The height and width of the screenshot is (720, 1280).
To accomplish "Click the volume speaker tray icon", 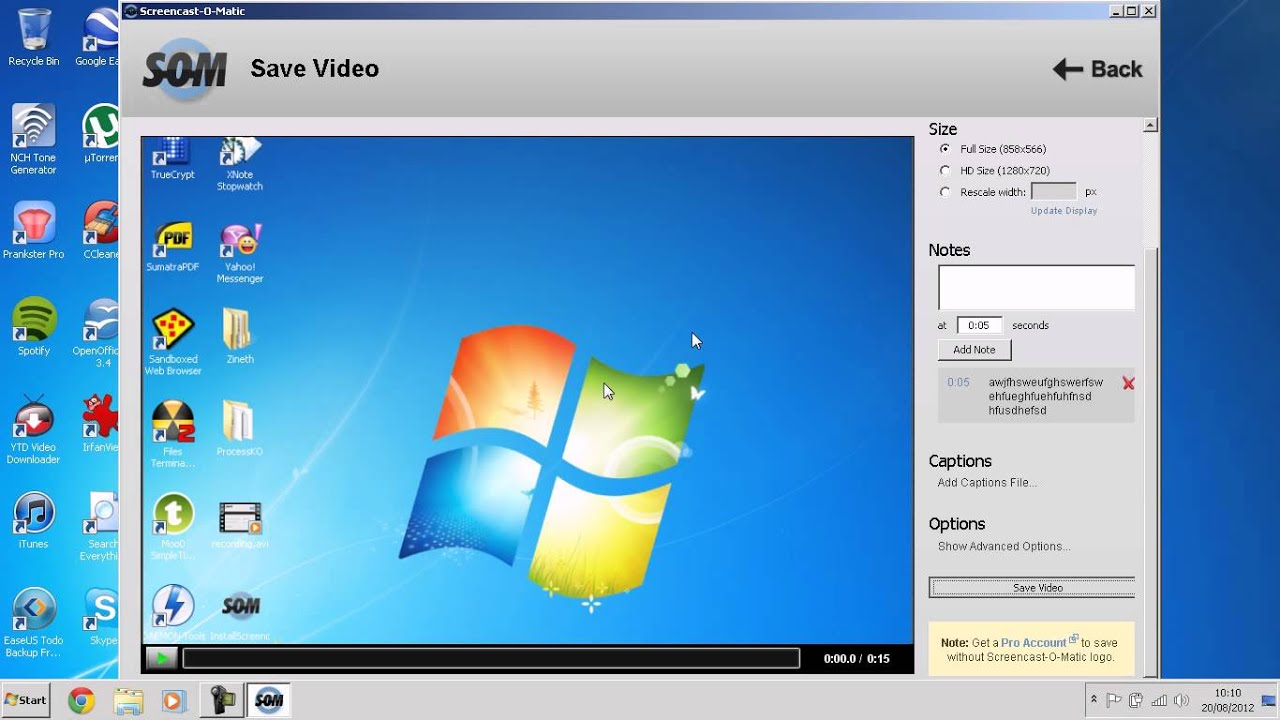I will click(1181, 700).
